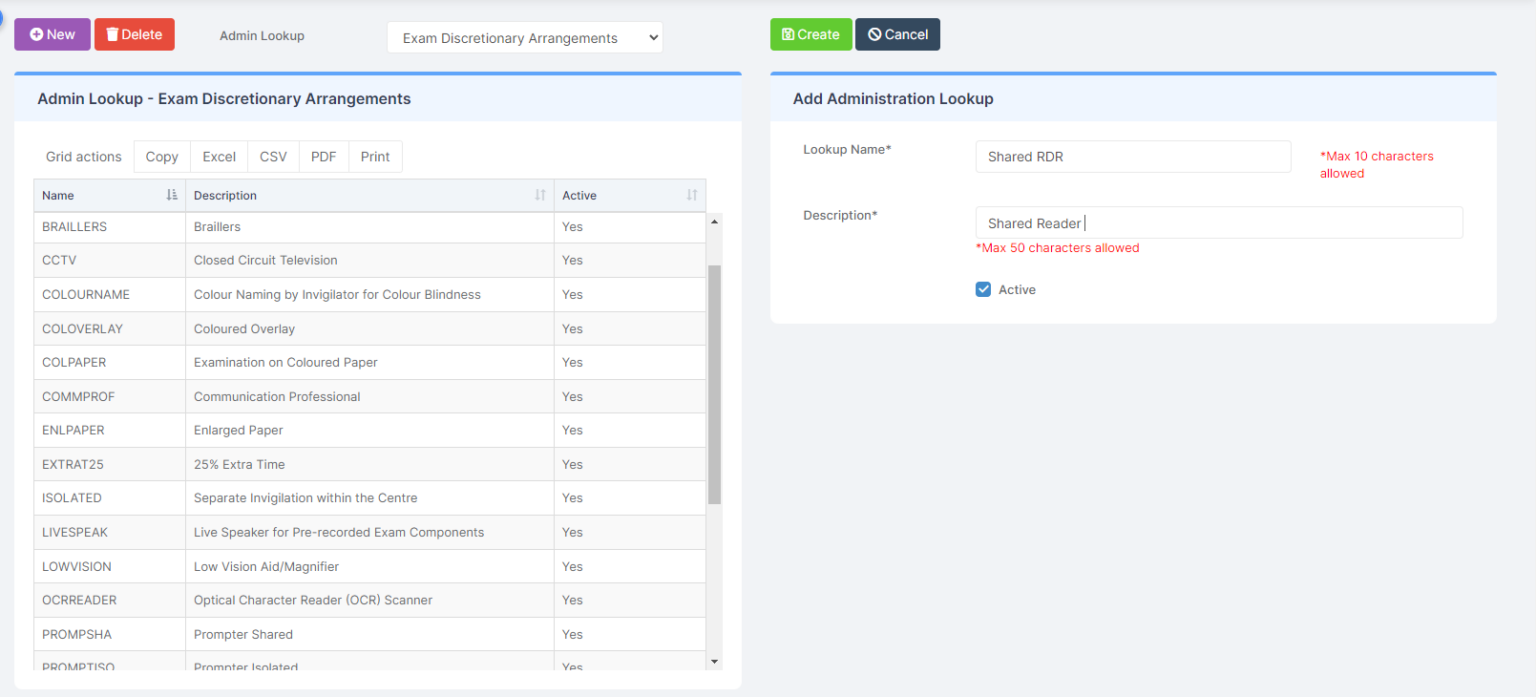Export the grid to Excel
Viewport: 1536px width, 697px height.
(218, 156)
